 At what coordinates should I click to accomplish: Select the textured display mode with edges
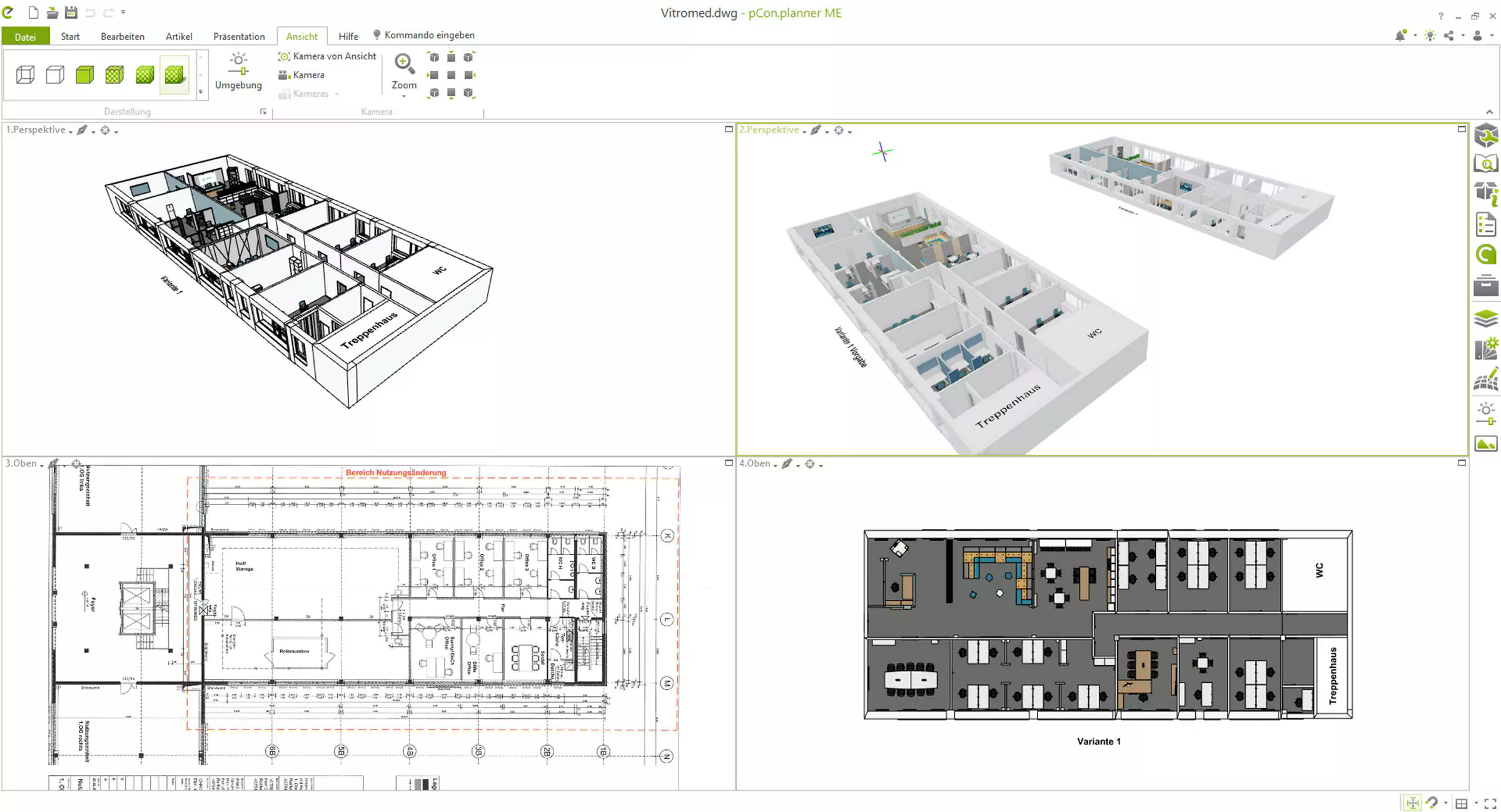click(114, 75)
